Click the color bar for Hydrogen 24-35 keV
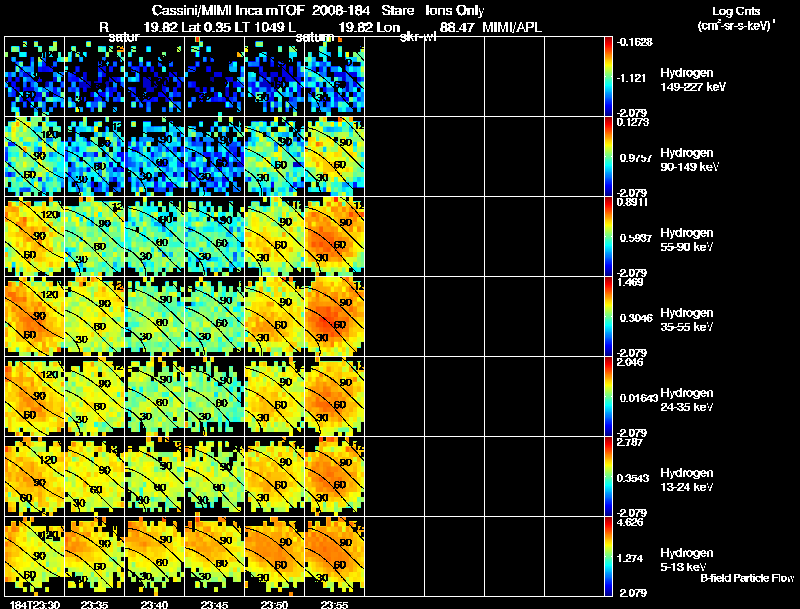Screen dimensions: 800x609 [x=608, y=396]
